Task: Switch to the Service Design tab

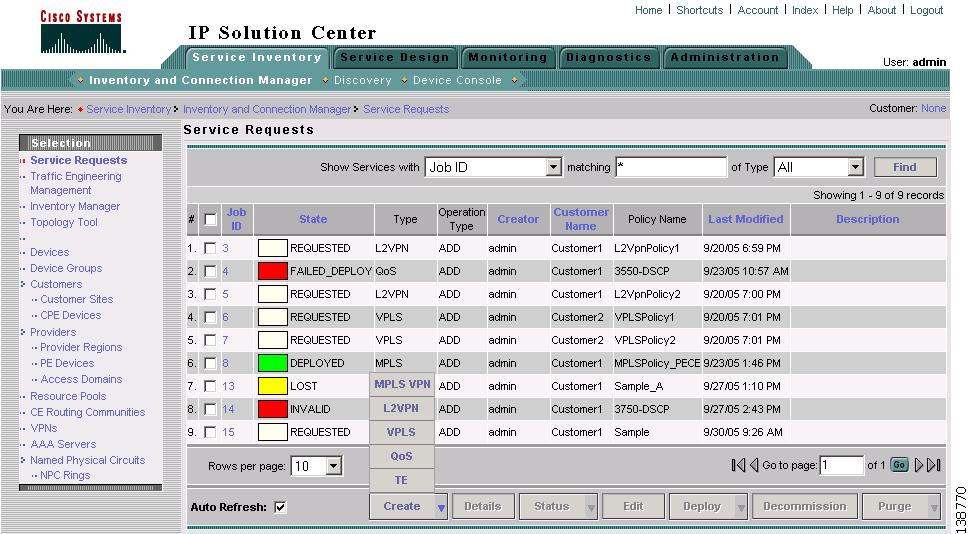Action: coord(394,58)
